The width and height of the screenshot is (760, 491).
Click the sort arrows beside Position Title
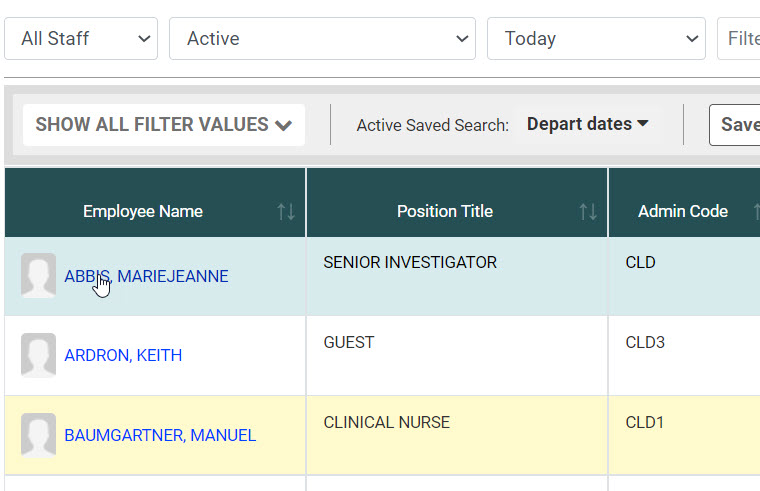pos(588,212)
